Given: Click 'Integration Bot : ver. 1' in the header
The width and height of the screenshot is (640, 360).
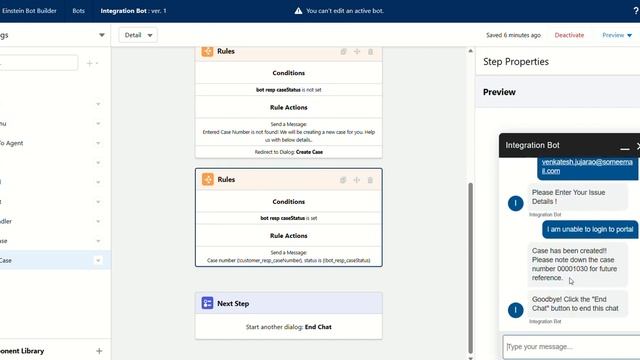Looking at the screenshot, I should click(x=133, y=11).
